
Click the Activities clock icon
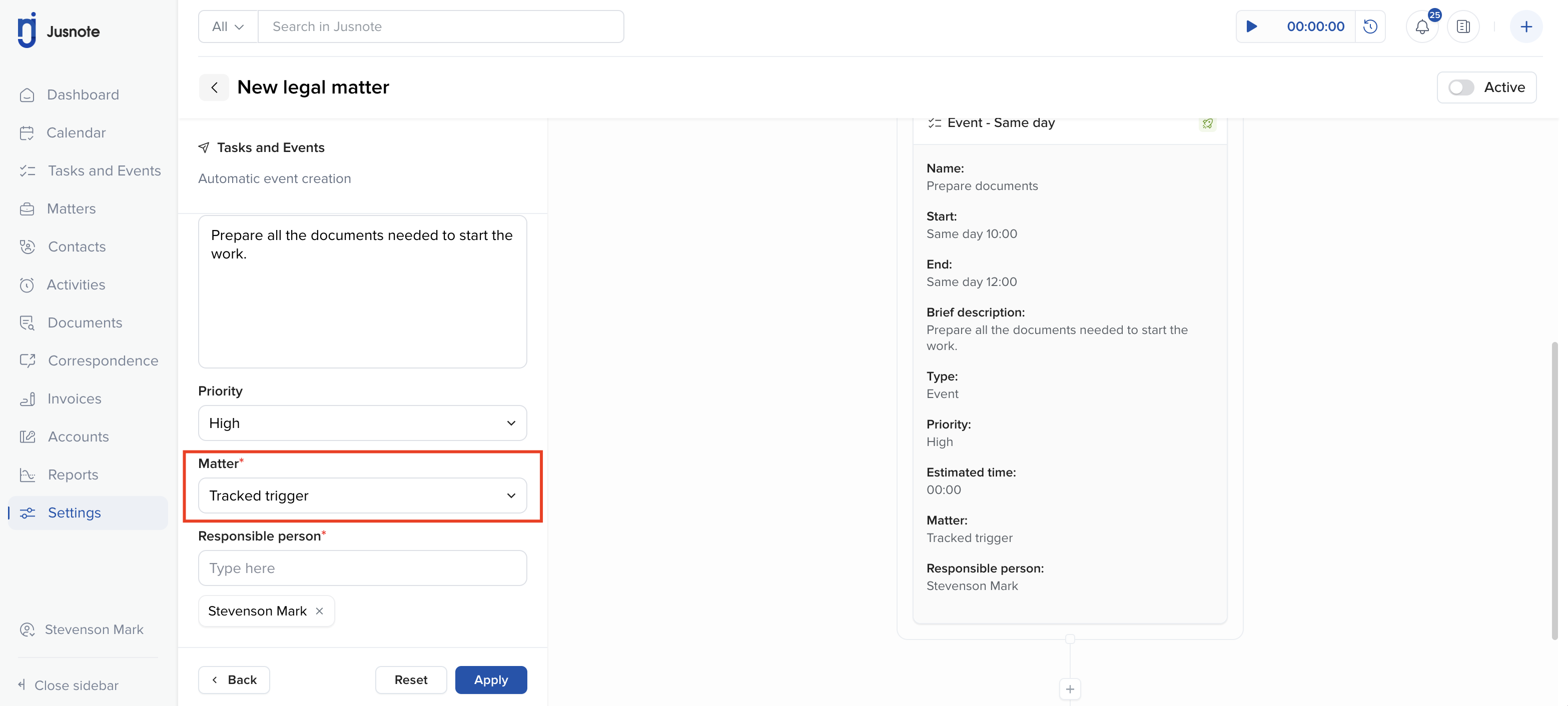tap(27, 284)
